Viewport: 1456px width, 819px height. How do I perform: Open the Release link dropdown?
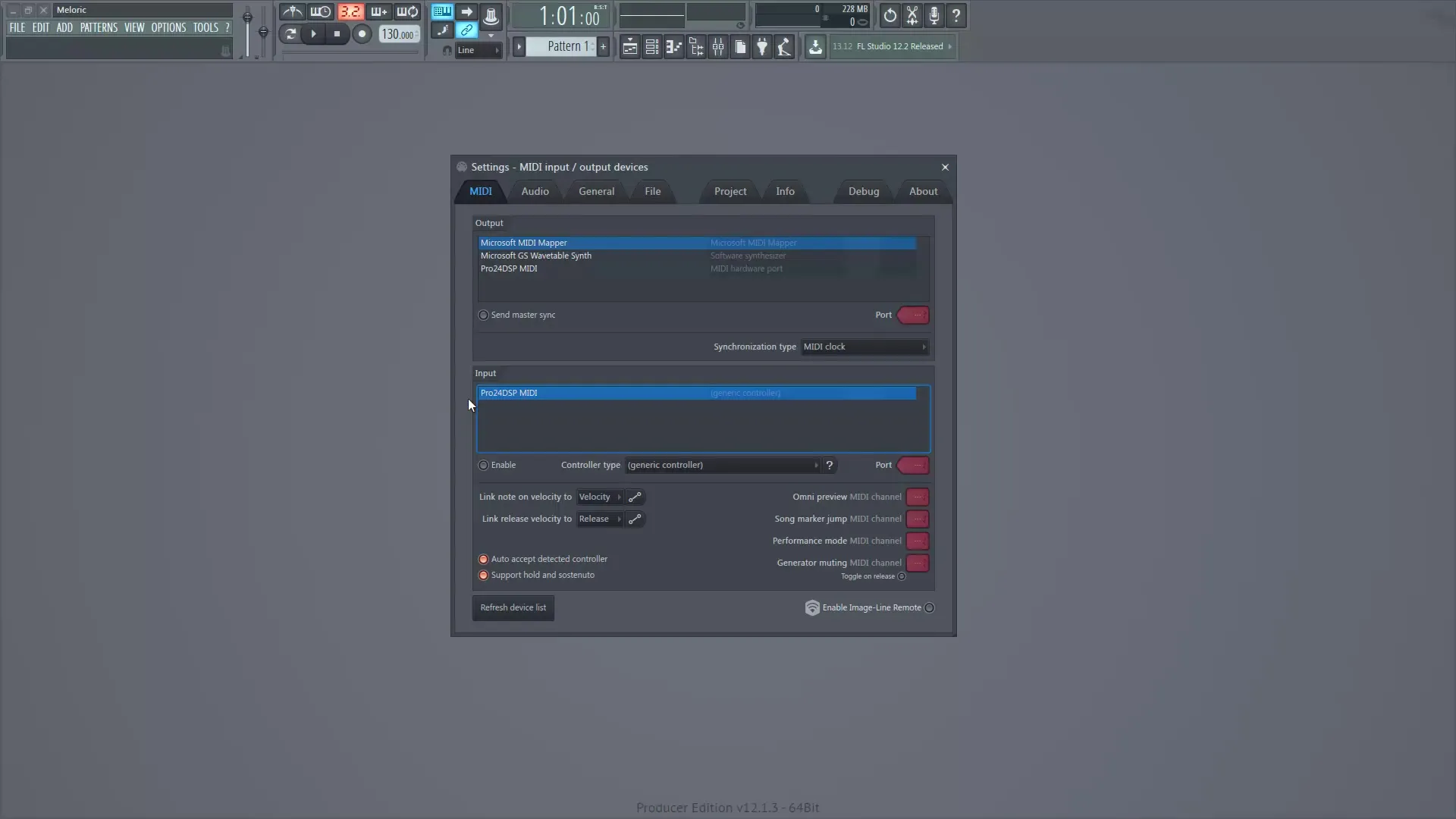(x=599, y=519)
